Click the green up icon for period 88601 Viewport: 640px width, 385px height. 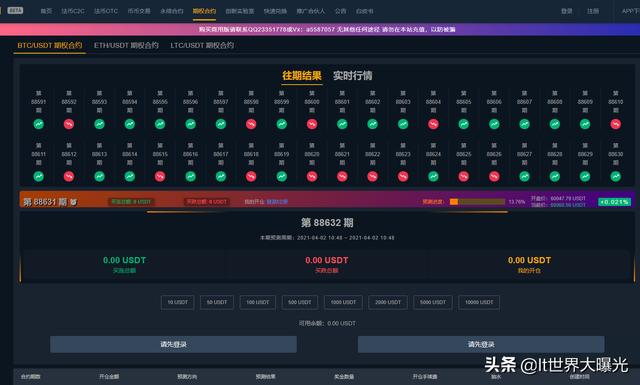click(x=342, y=124)
